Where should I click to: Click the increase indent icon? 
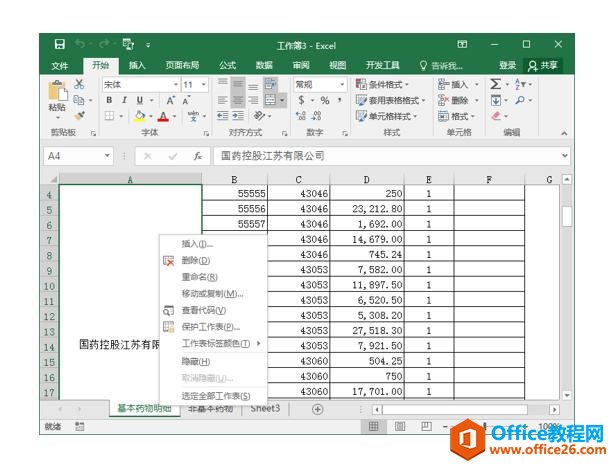238,116
